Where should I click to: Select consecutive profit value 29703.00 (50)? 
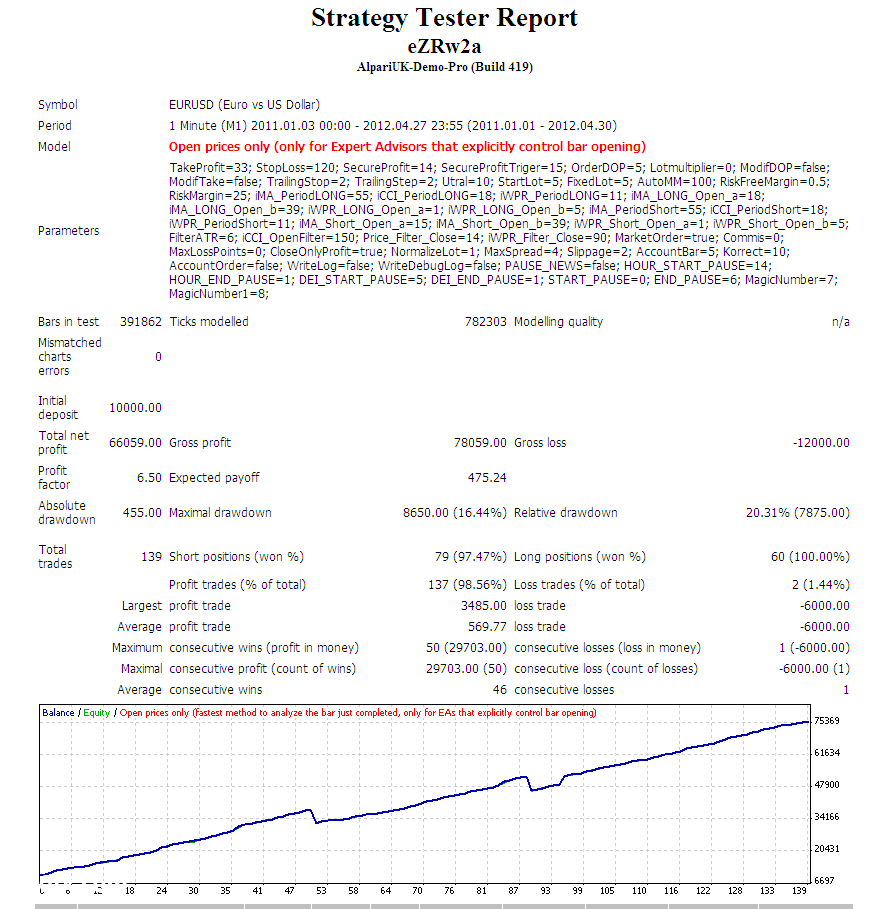(x=466, y=669)
